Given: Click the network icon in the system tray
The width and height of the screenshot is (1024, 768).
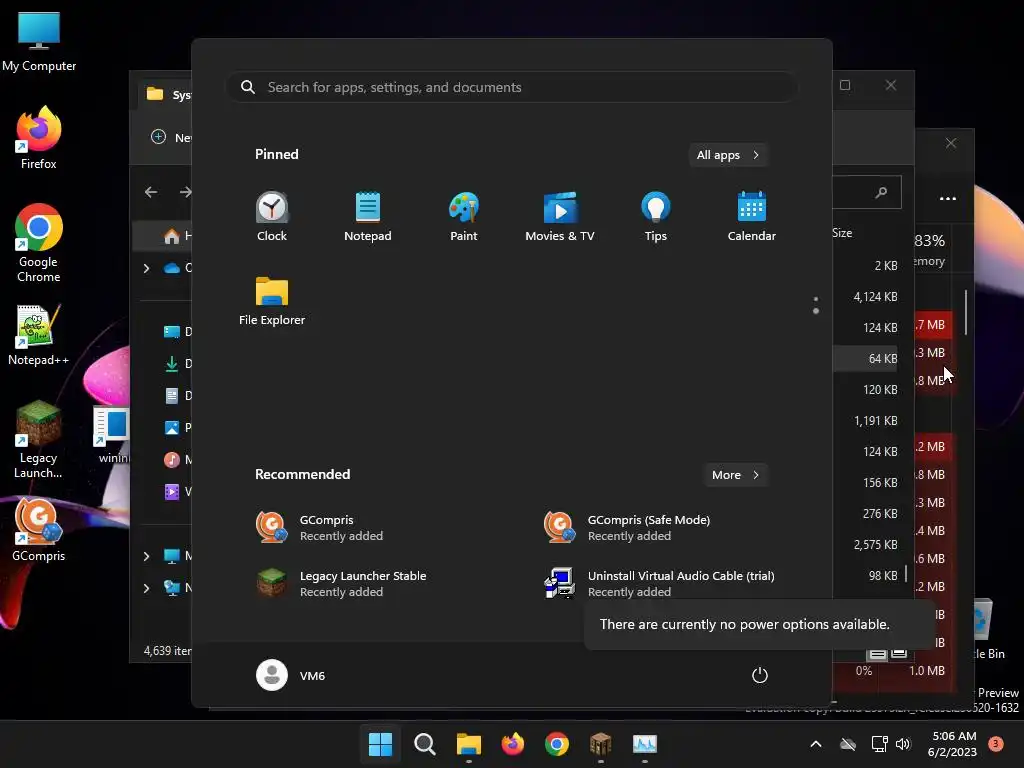Looking at the screenshot, I should [879, 744].
